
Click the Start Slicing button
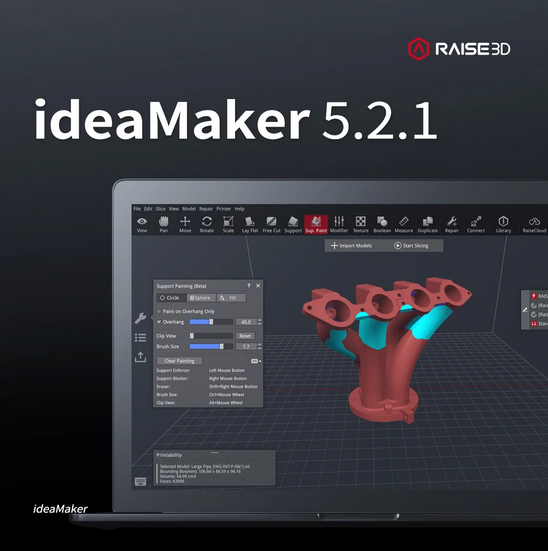pyautogui.click(x=411, y=246)
